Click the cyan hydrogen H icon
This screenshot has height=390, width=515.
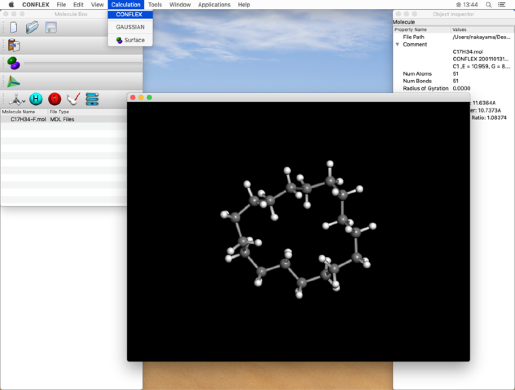(36, 99)
